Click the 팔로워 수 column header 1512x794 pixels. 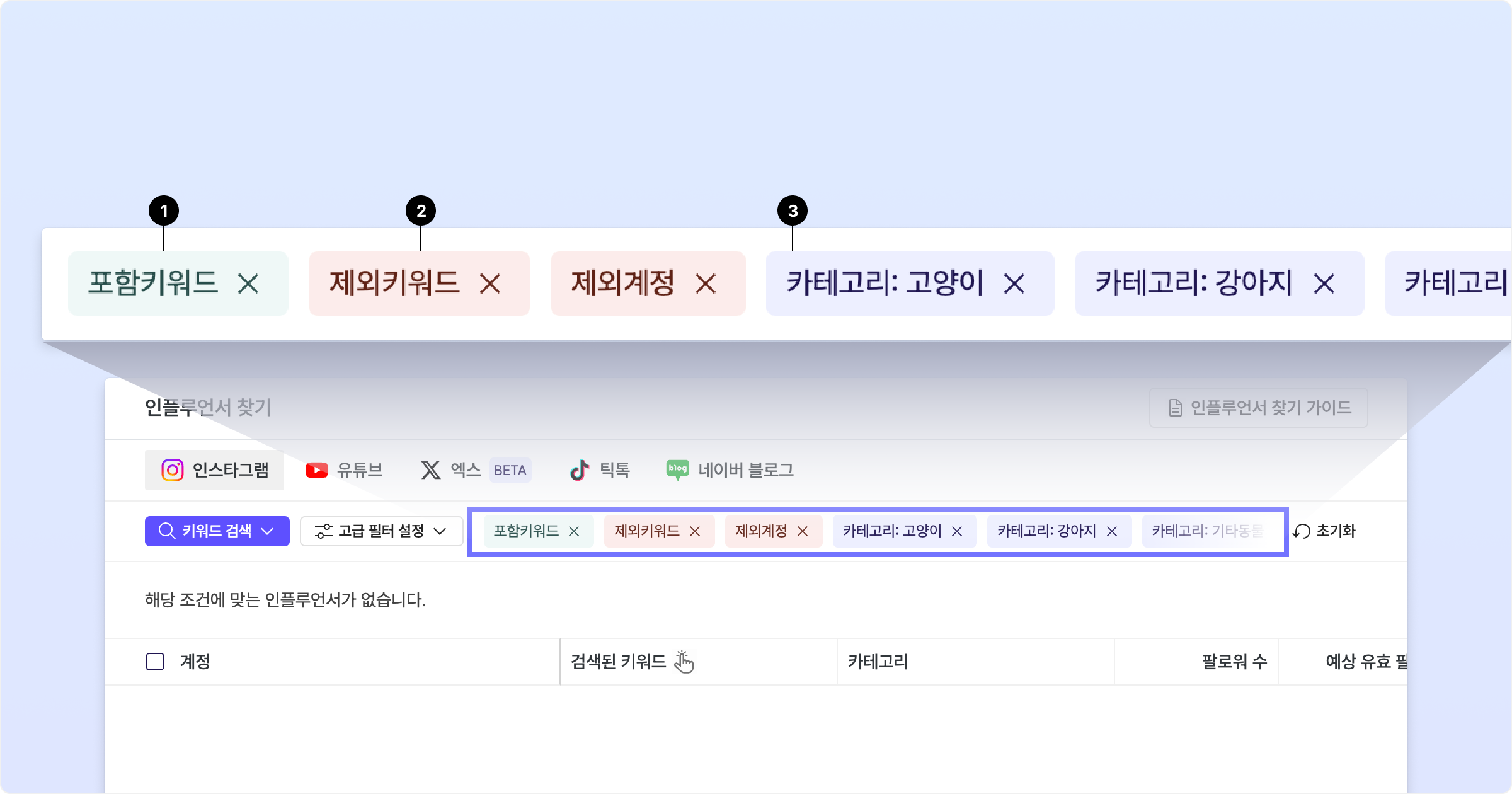[x=1234, y=662]
